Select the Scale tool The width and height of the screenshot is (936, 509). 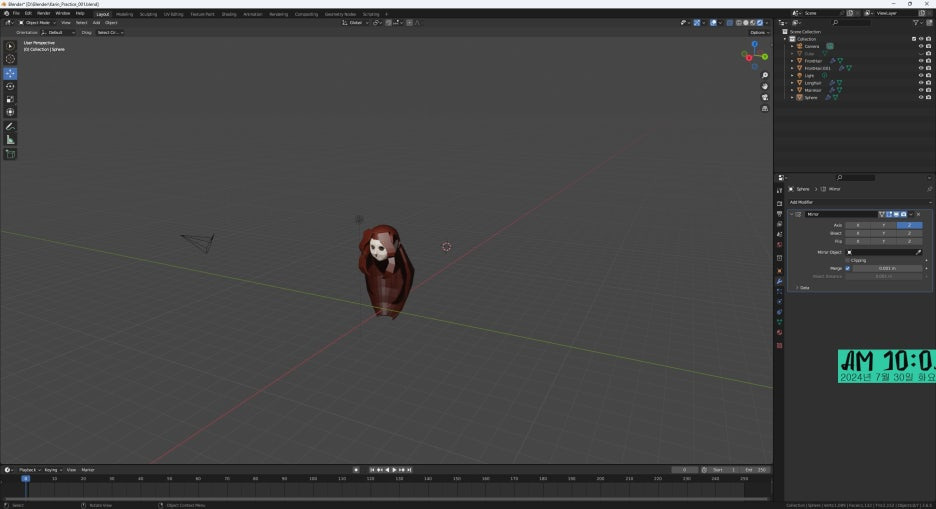[11, 99]
